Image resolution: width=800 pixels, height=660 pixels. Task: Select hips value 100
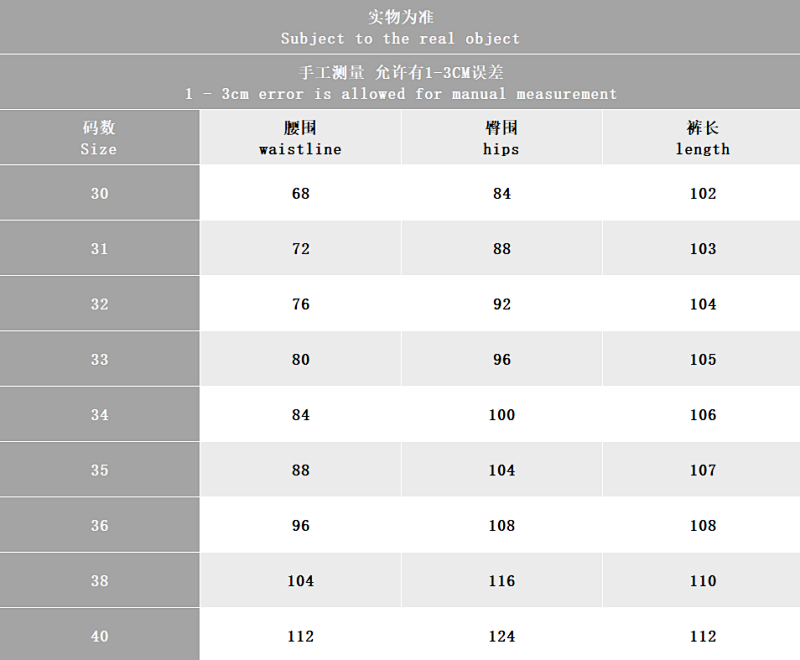[x=502, y=415]
